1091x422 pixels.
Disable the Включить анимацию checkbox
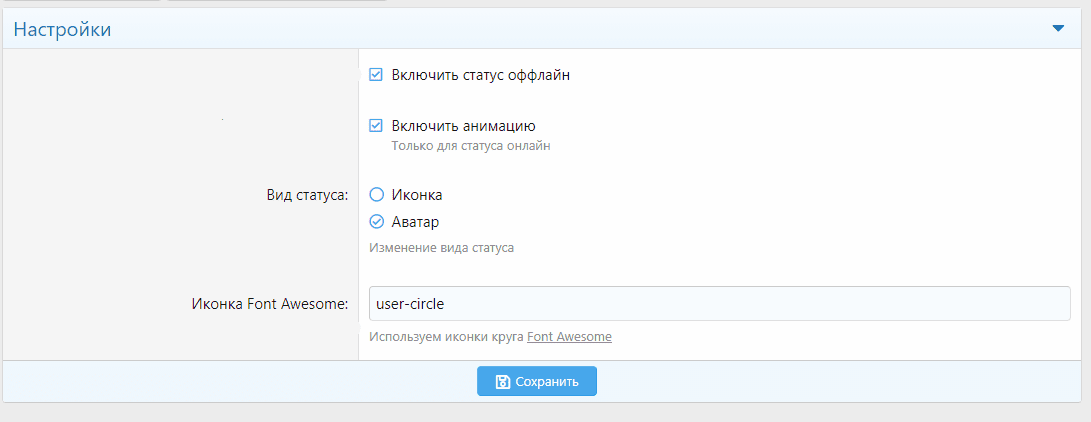[376, 126]
